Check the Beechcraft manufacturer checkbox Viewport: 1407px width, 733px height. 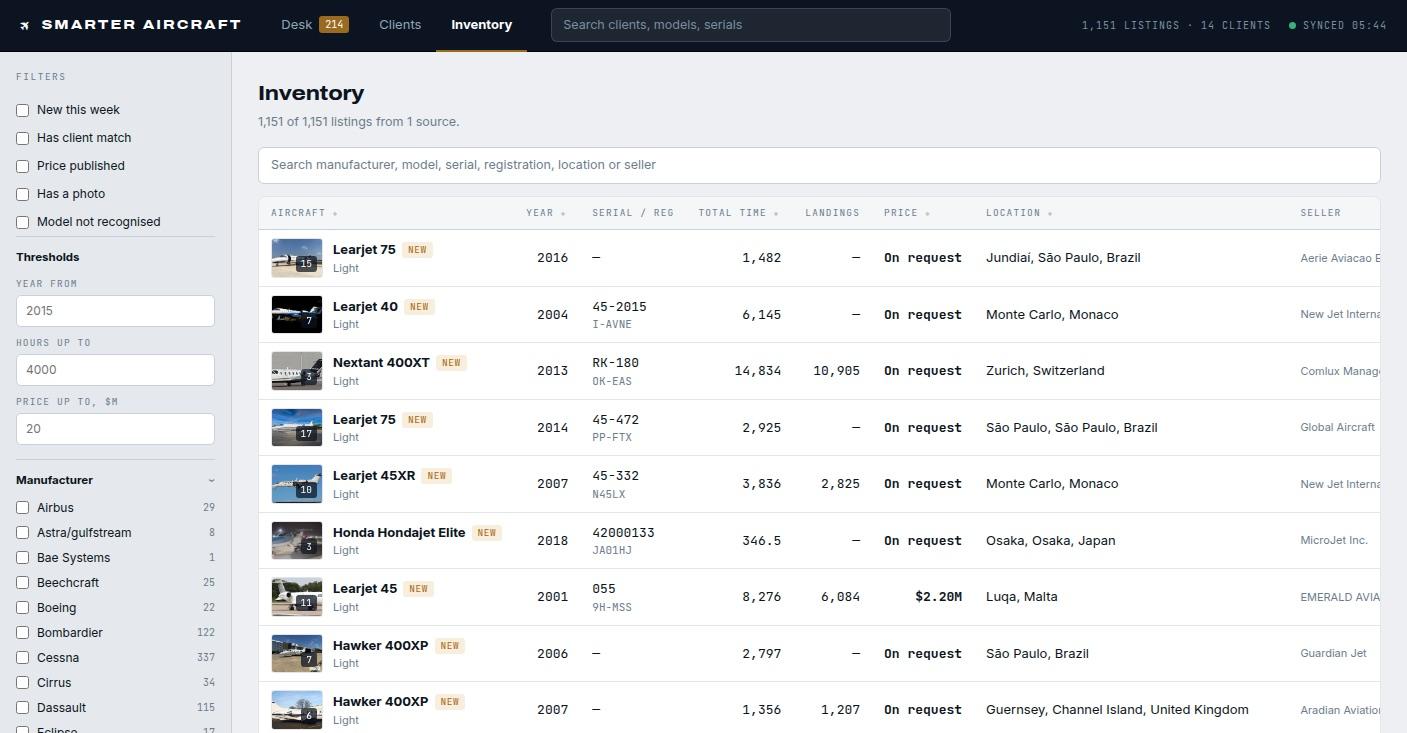coord(22,583)
